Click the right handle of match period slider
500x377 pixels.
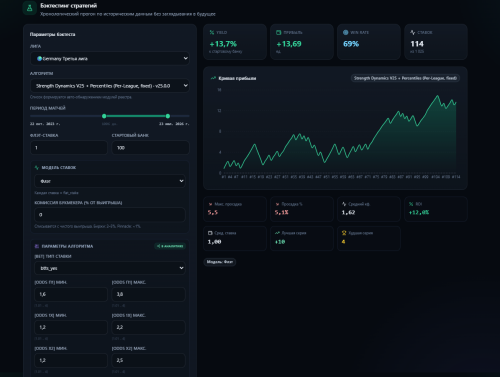click(x=168, y=116)
